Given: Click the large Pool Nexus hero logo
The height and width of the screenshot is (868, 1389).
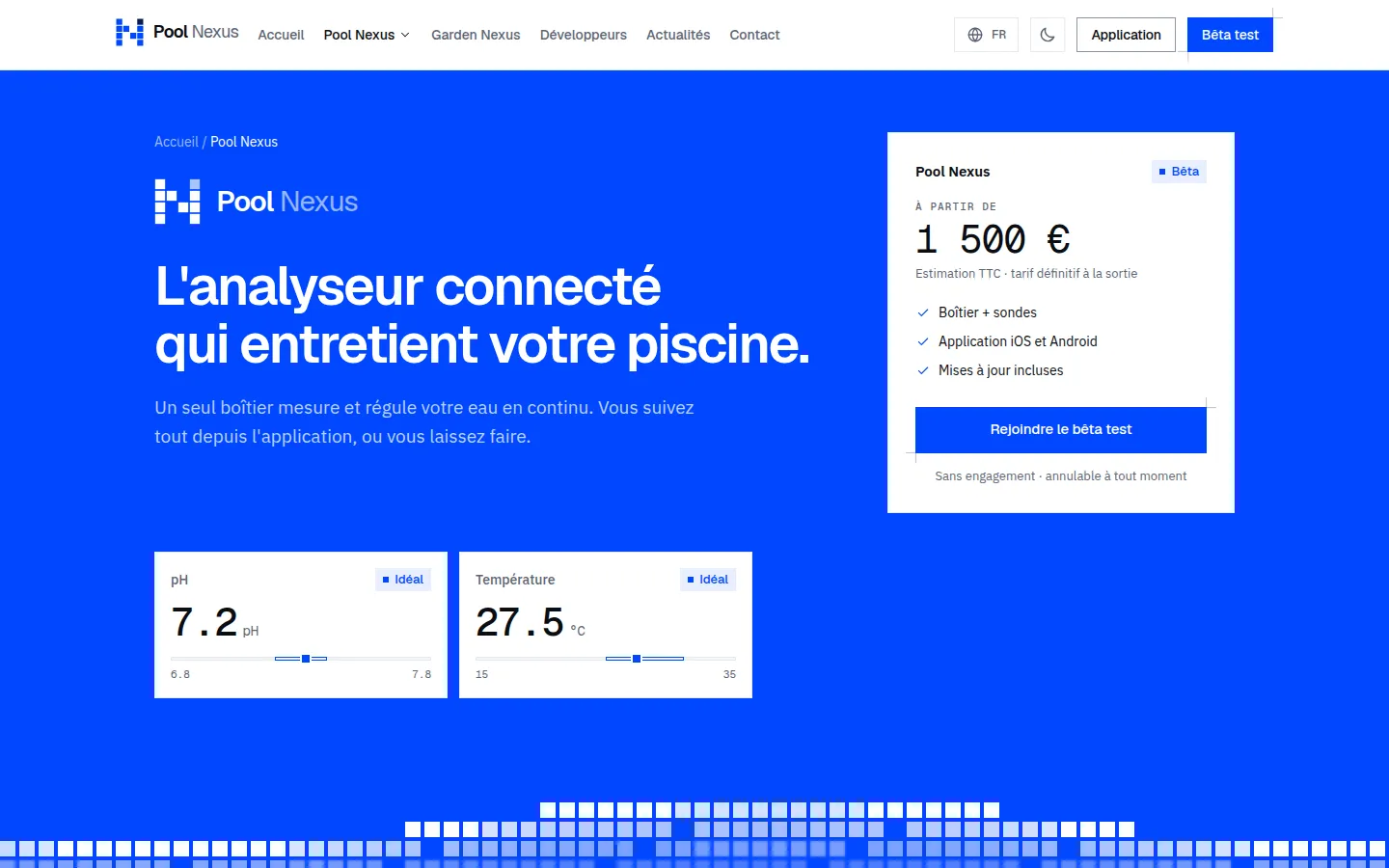Looking at the screenshot, I should coord(257,202).
